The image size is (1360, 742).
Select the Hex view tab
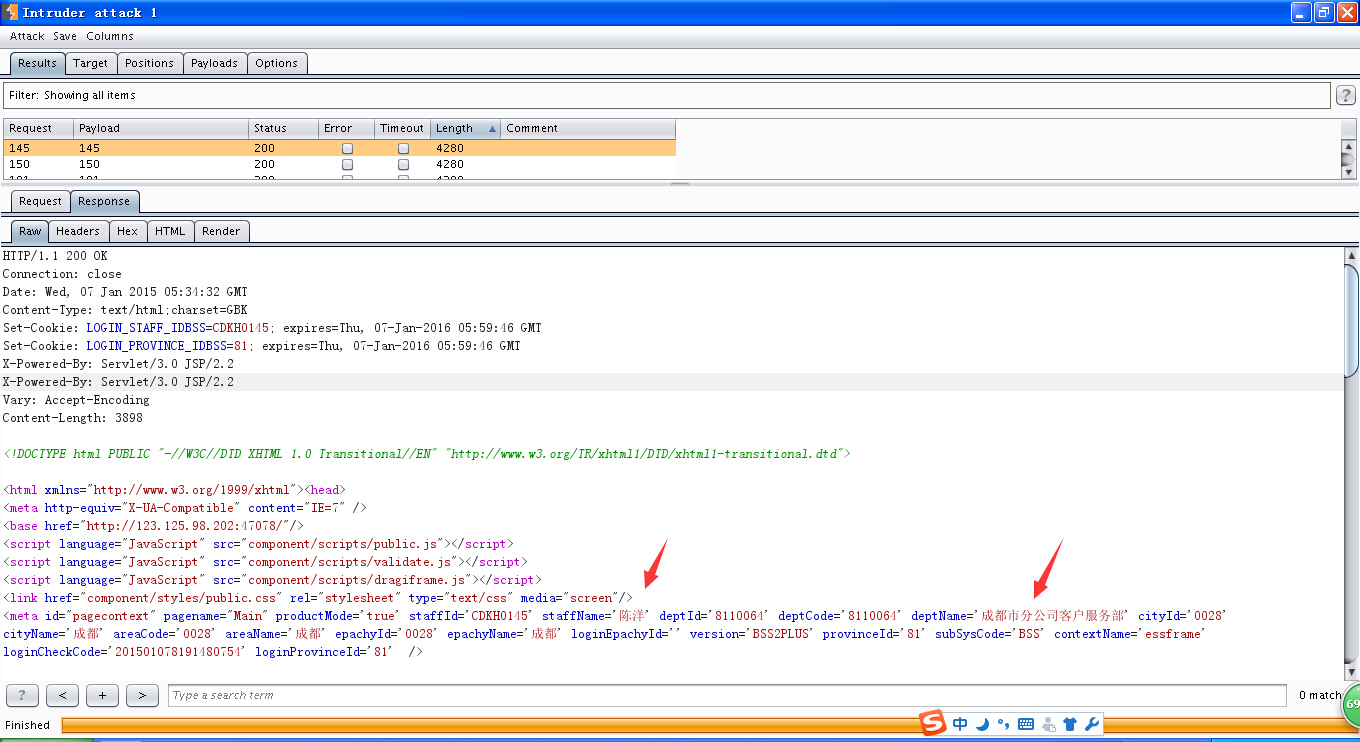[x=127, y=231]
